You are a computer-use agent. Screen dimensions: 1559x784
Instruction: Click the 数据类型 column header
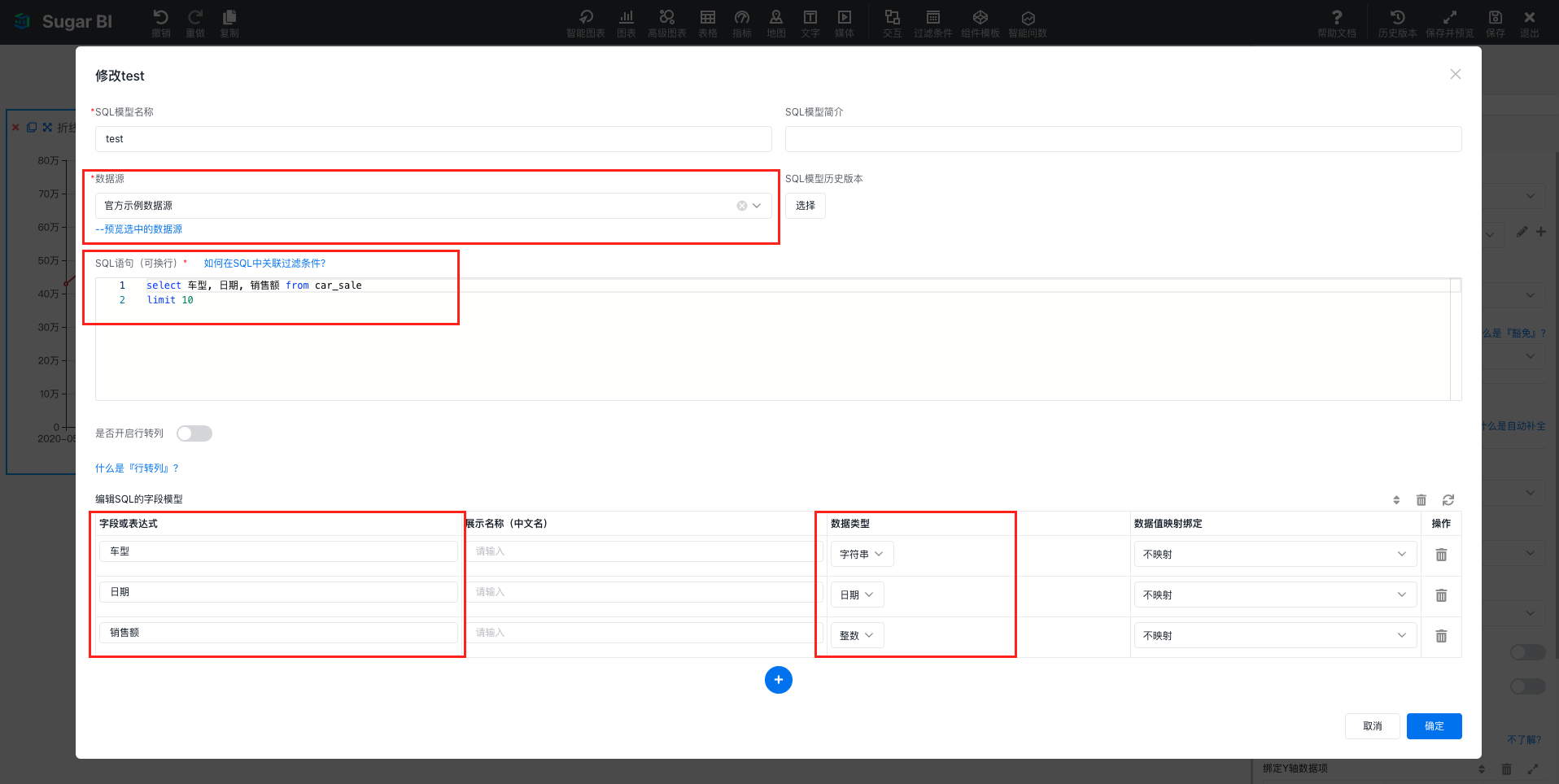[x=850, y=524]
